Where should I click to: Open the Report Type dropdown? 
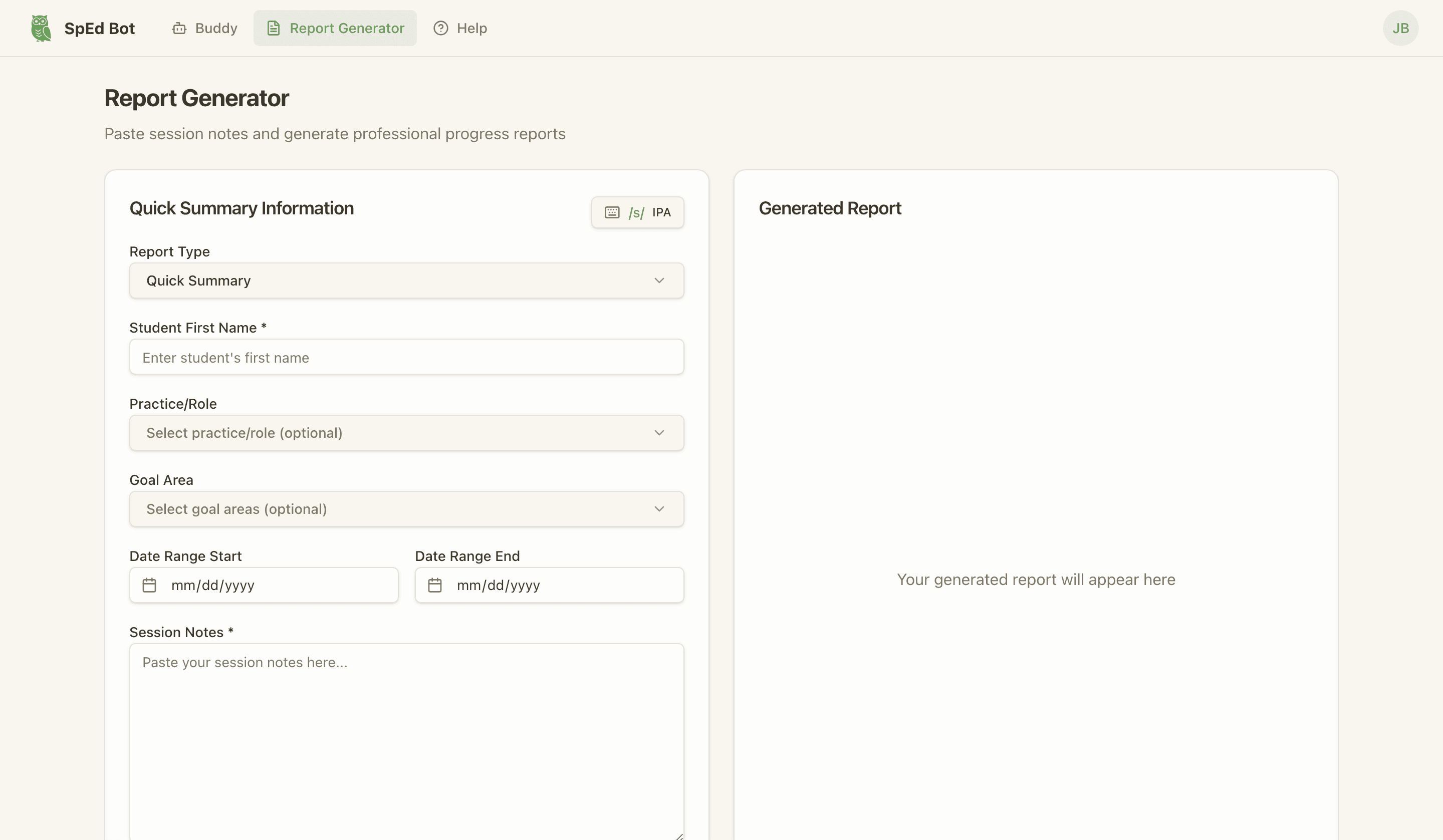406,281
